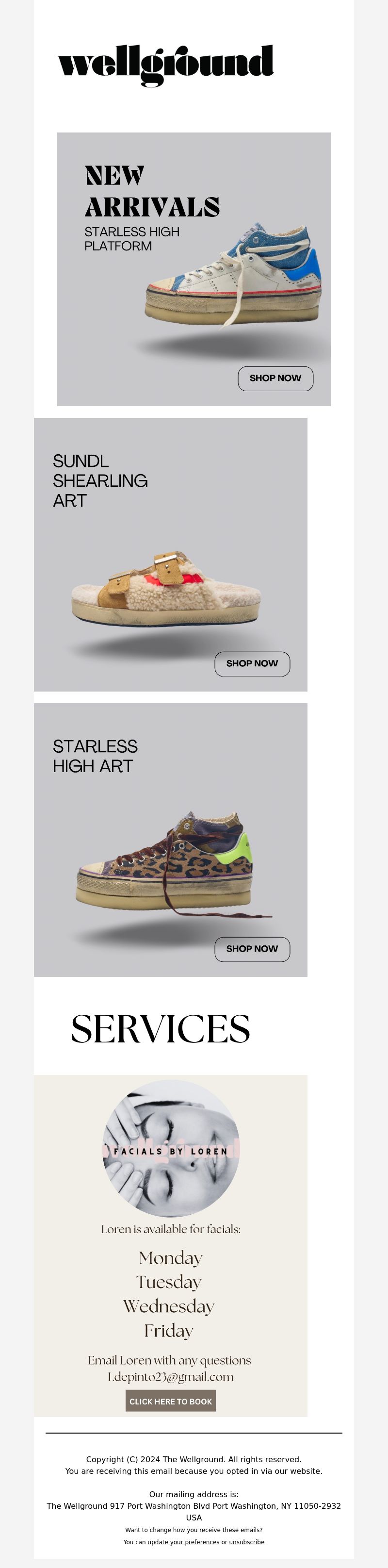The height and width of the screenshot is (1568, 388).
Task: Click the Ldepinto23@gmail.com email address
Action: [x=170, y=1377]
